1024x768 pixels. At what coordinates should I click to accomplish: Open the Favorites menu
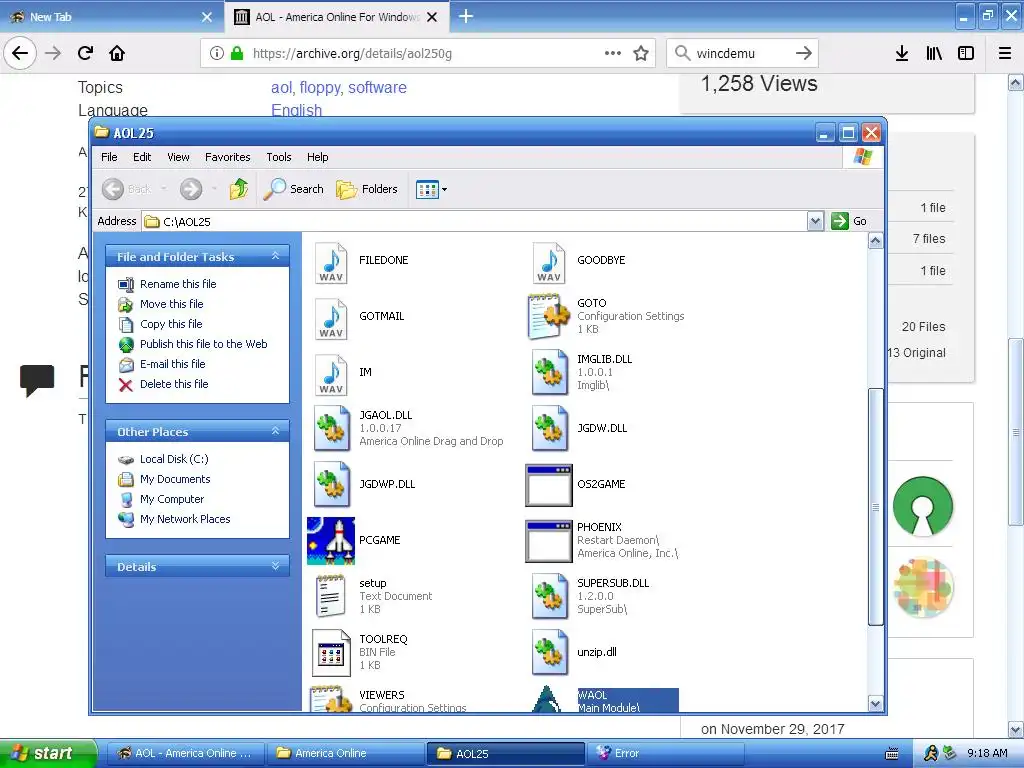(227, 157)
